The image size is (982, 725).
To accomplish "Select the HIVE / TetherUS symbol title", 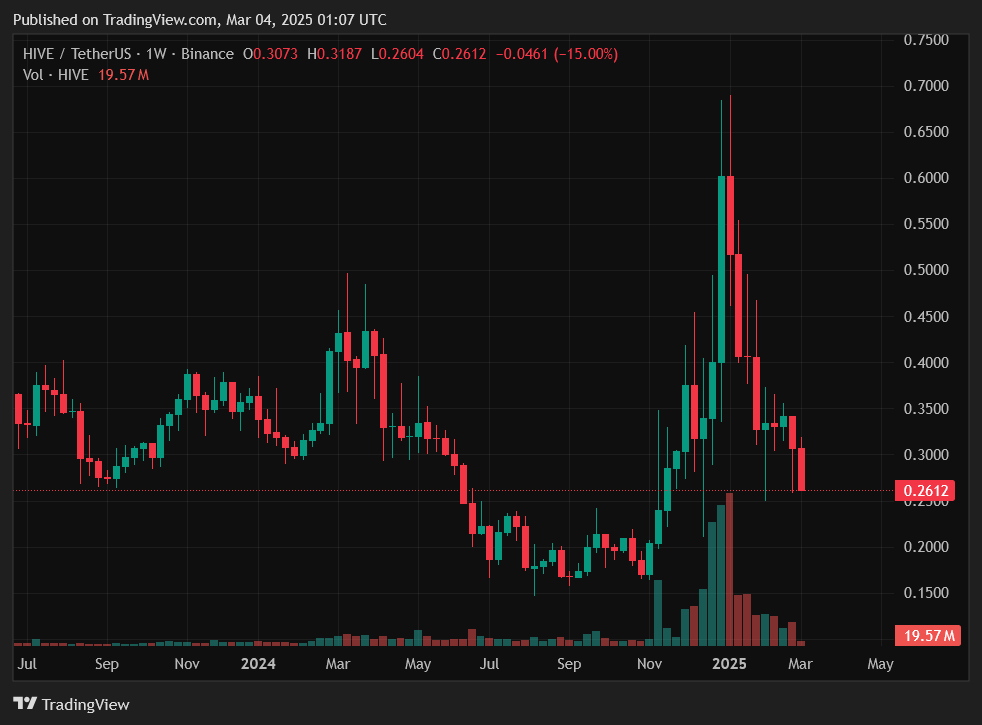I will pyautogui.click(x=77, y=54).
